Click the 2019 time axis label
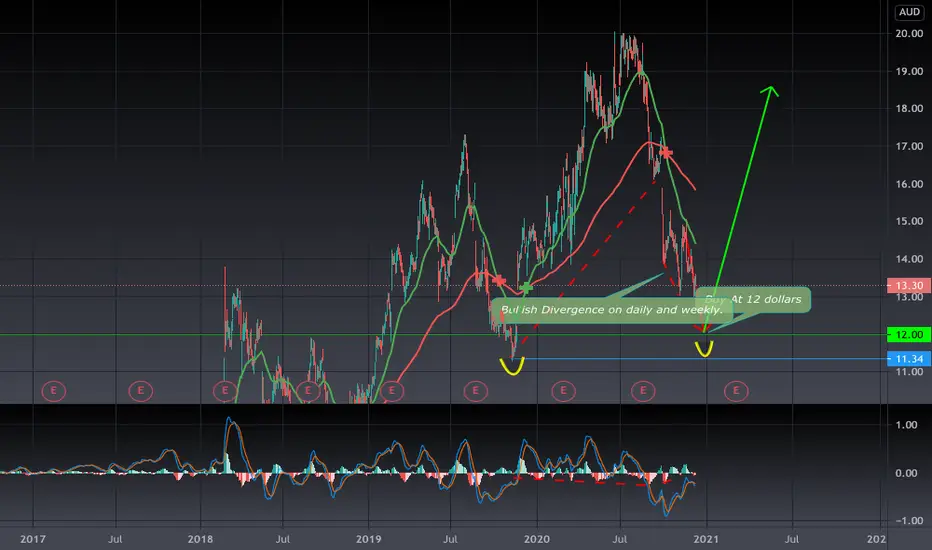 [x=369, y=539]
